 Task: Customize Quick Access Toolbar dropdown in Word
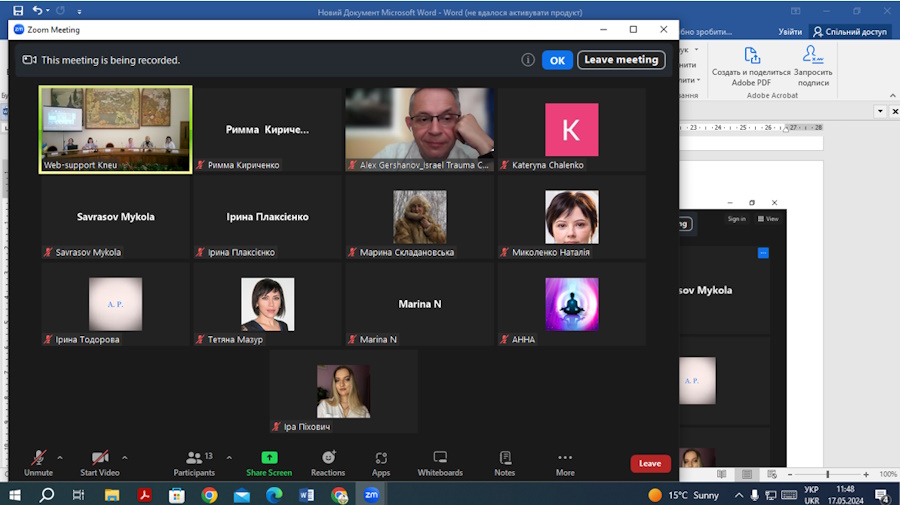(79, 11)
